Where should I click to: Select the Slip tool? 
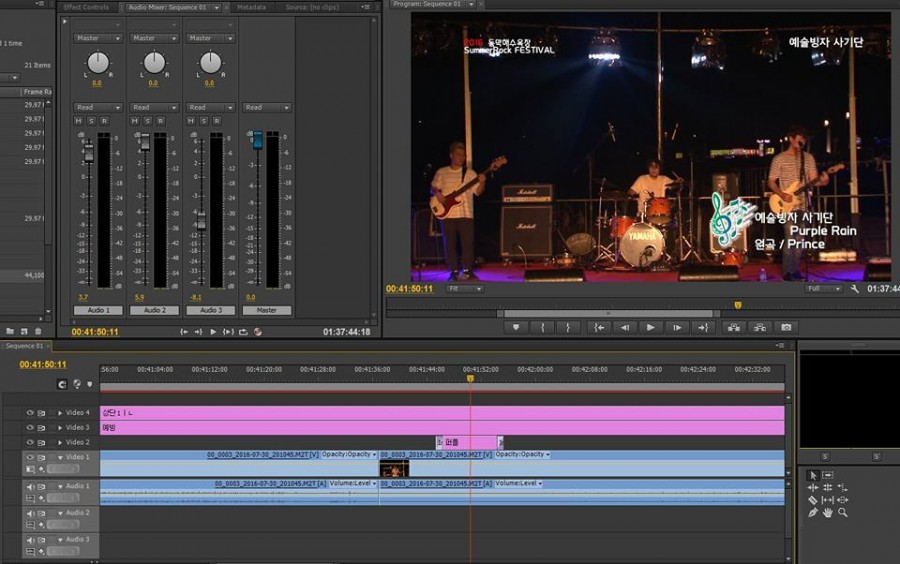tap(828, 500)
